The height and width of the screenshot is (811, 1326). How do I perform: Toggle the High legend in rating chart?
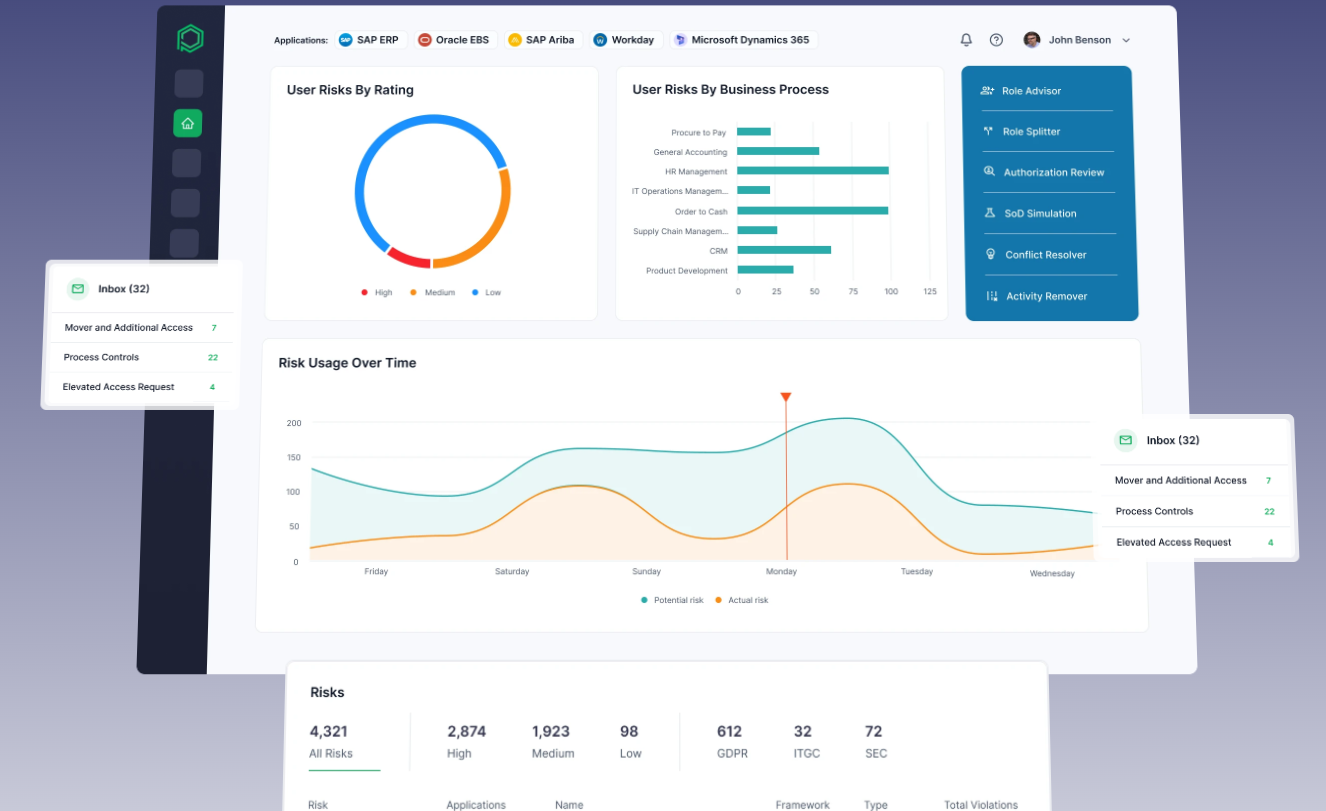377,293
